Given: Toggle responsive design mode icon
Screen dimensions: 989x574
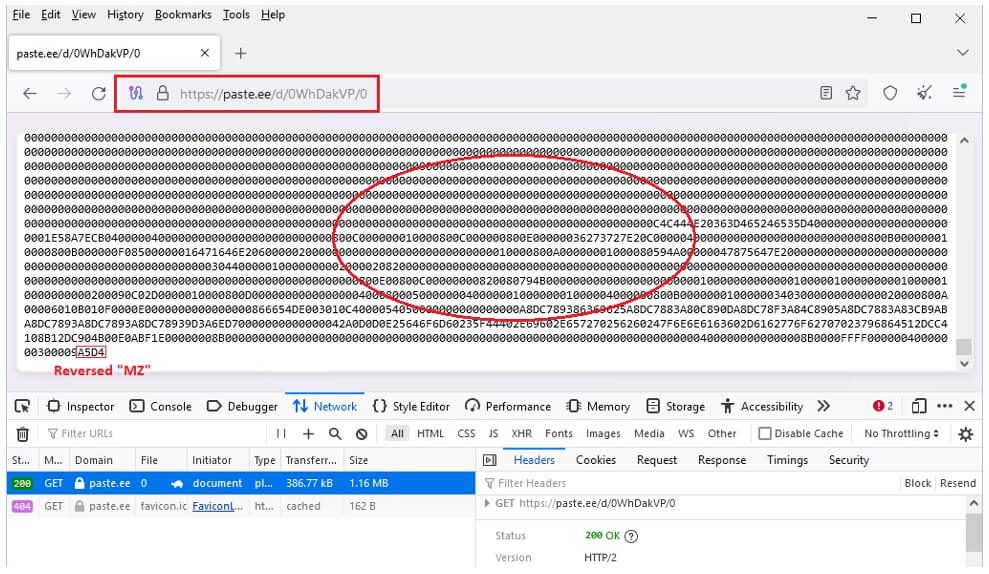Looking at the screenshot, I should coord(919,406).
